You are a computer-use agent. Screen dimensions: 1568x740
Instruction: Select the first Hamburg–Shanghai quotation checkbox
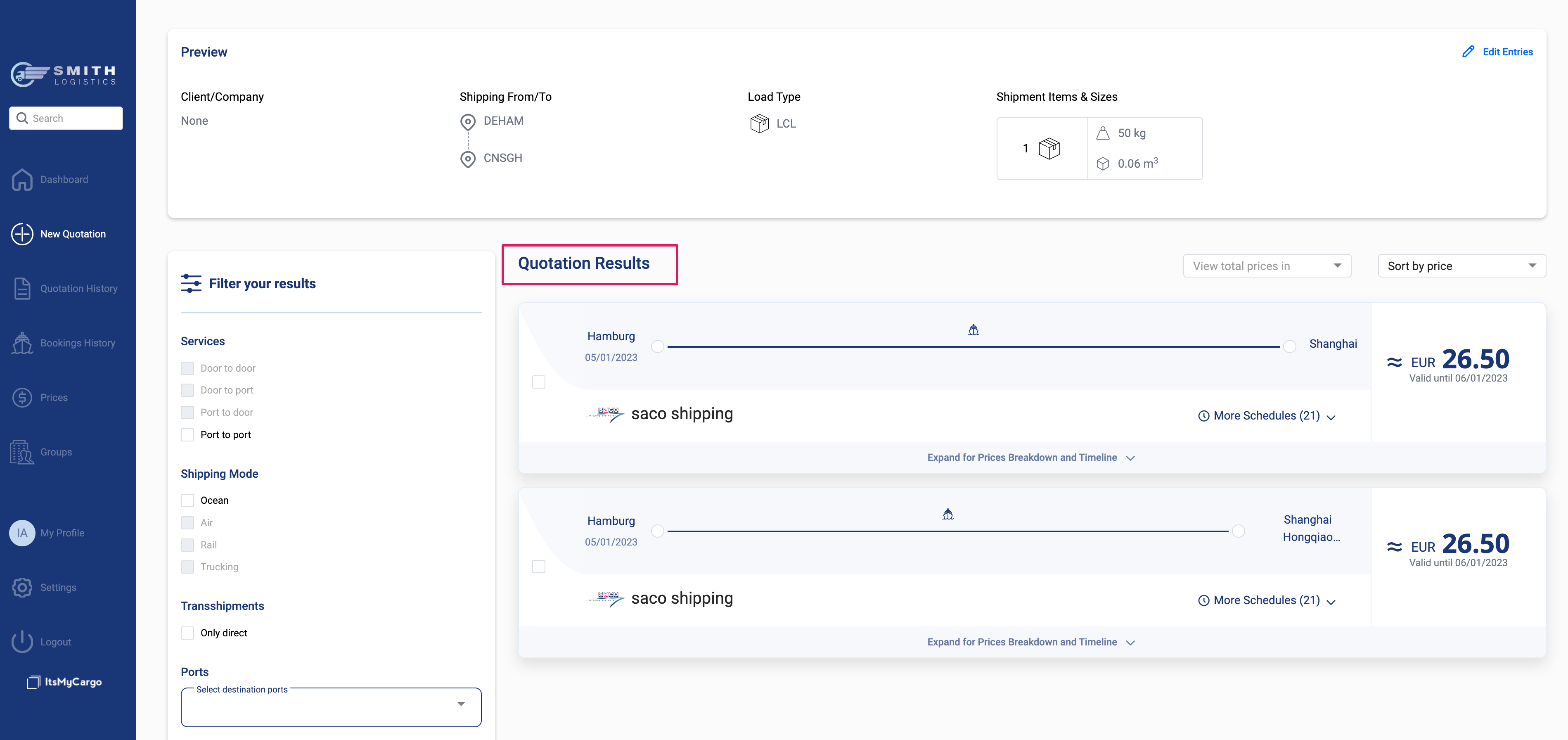[x=539, y=382]
